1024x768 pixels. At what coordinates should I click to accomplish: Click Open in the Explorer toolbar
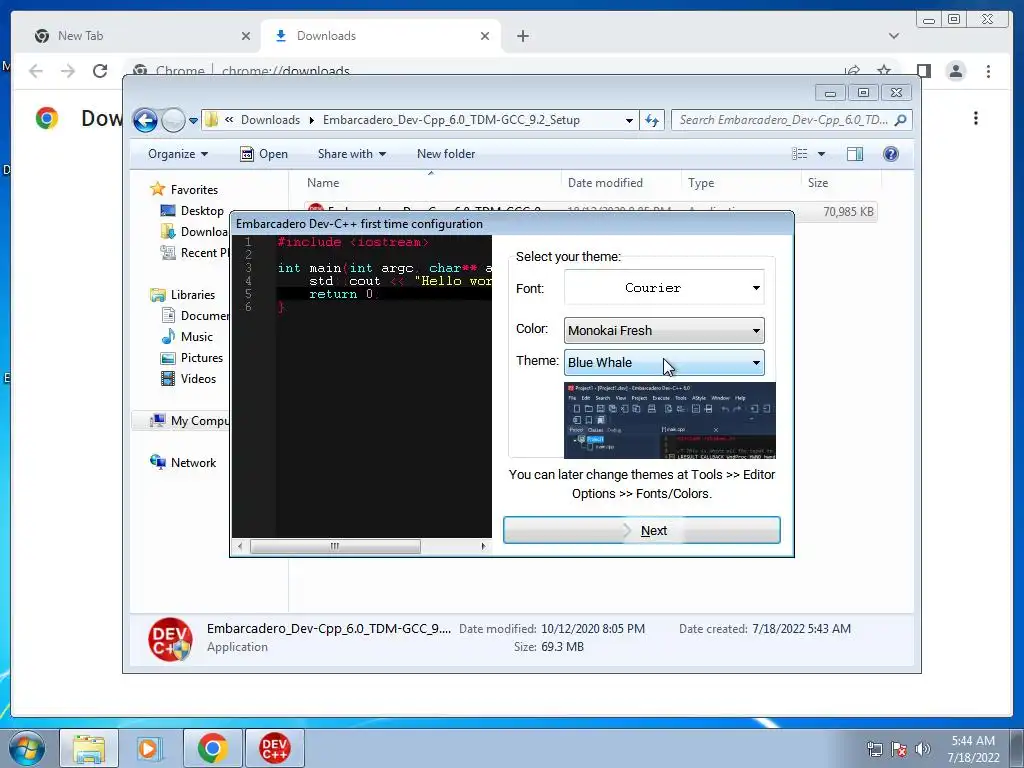pyautogui.click(x=264, y=154)
